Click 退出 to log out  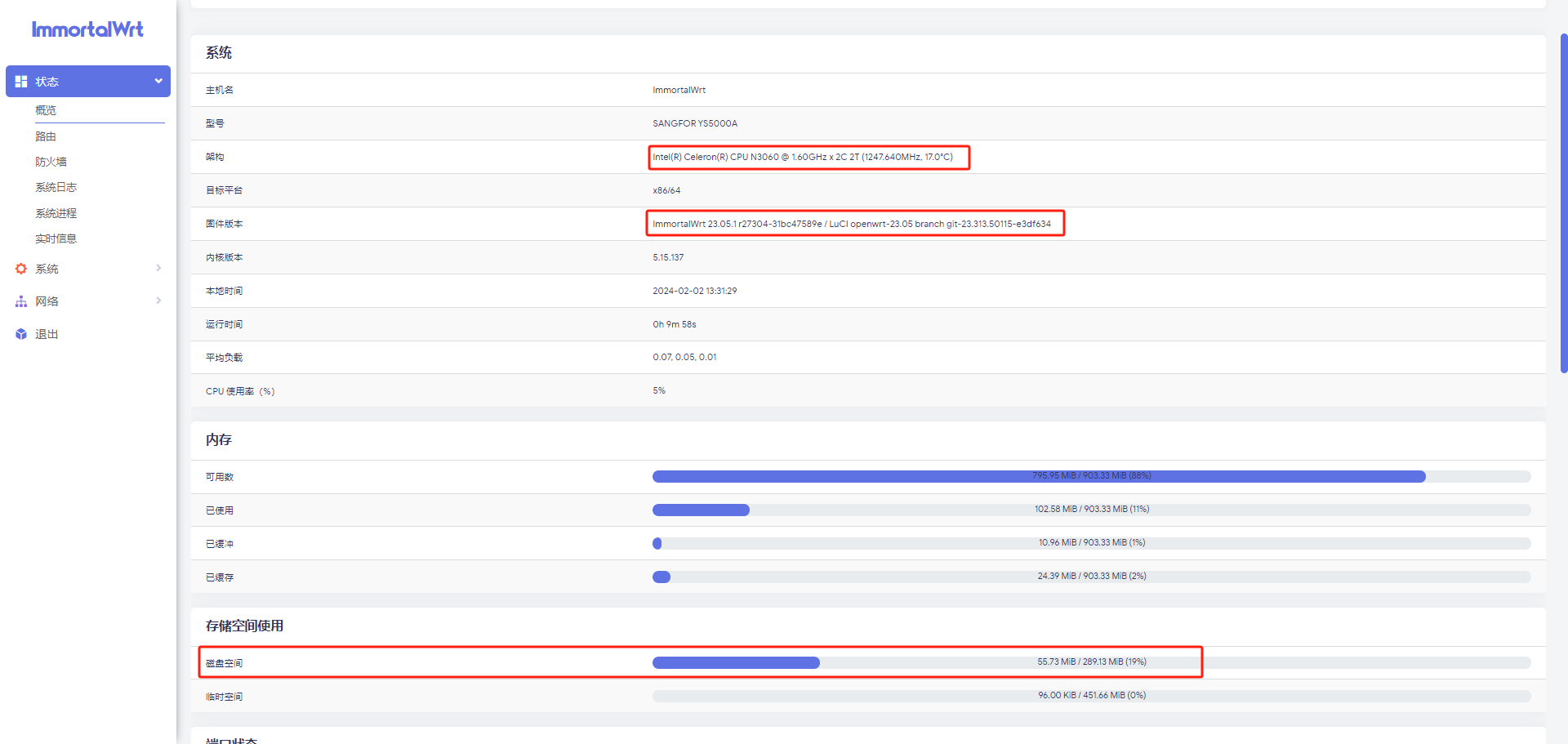point(47,334)
